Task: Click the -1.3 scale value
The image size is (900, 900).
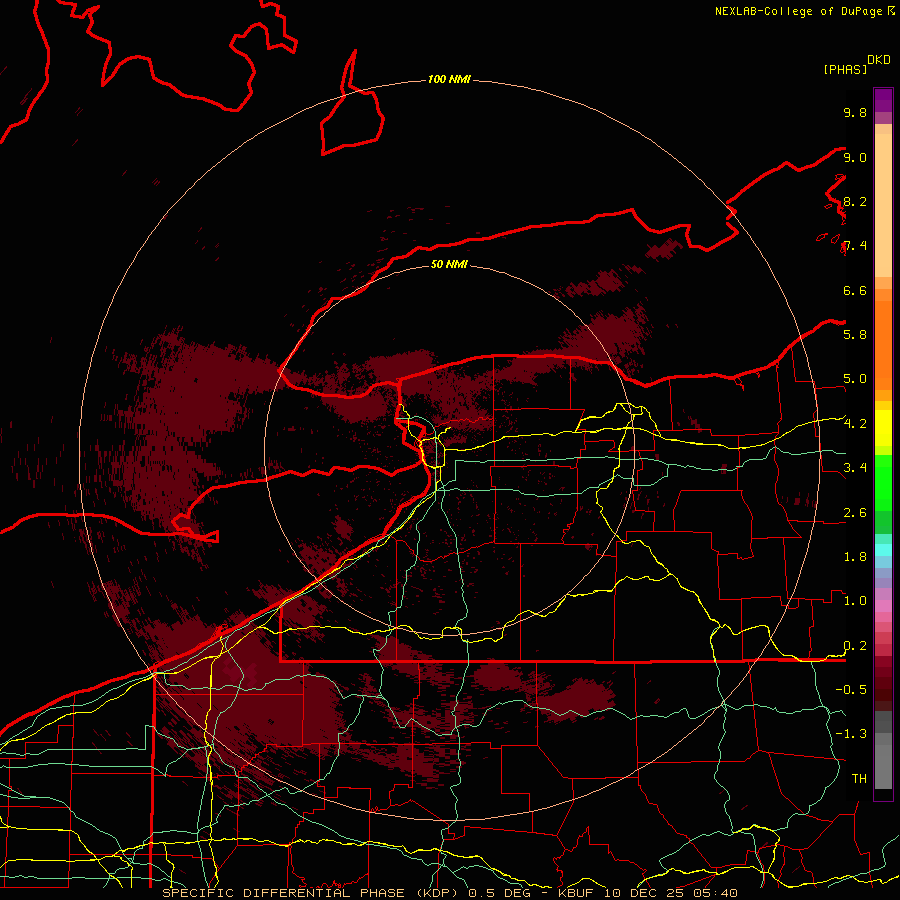Action: [851, 734]
